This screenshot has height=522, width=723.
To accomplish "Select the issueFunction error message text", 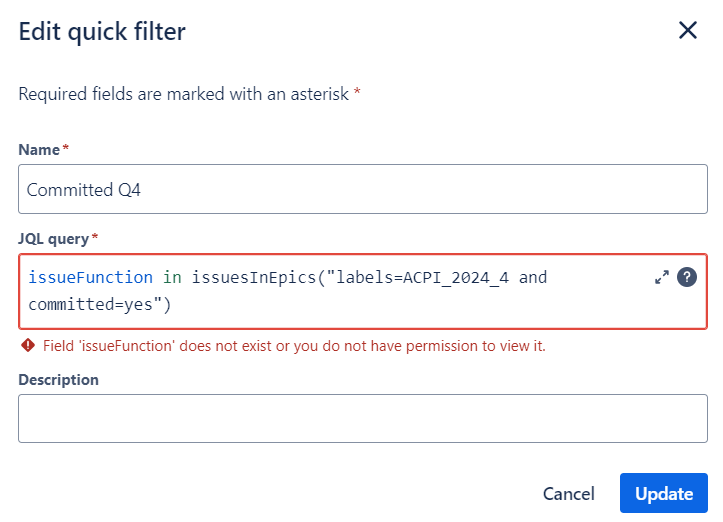I will pos(294,346).
